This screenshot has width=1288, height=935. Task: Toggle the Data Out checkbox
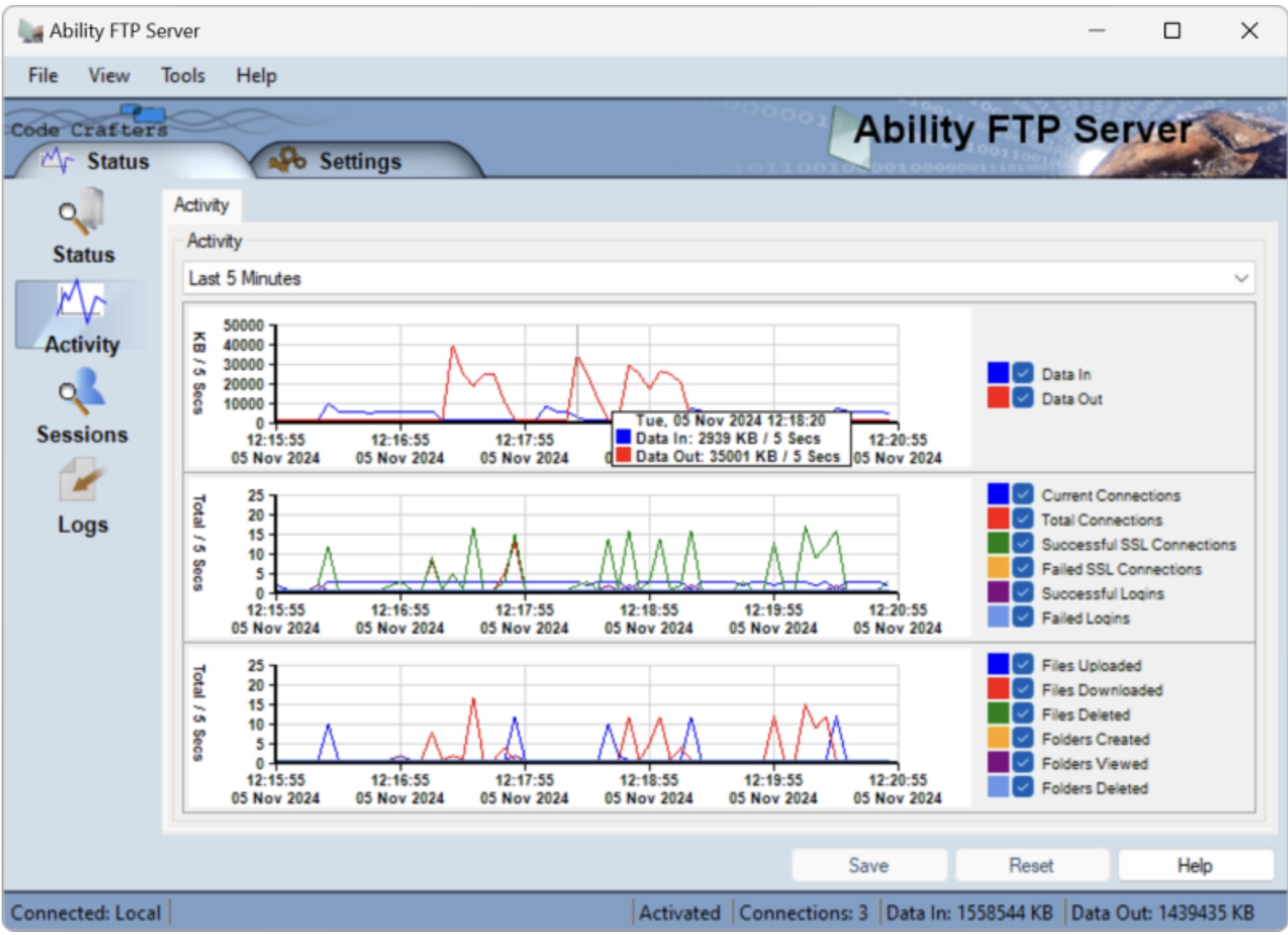click(1022, 397)
